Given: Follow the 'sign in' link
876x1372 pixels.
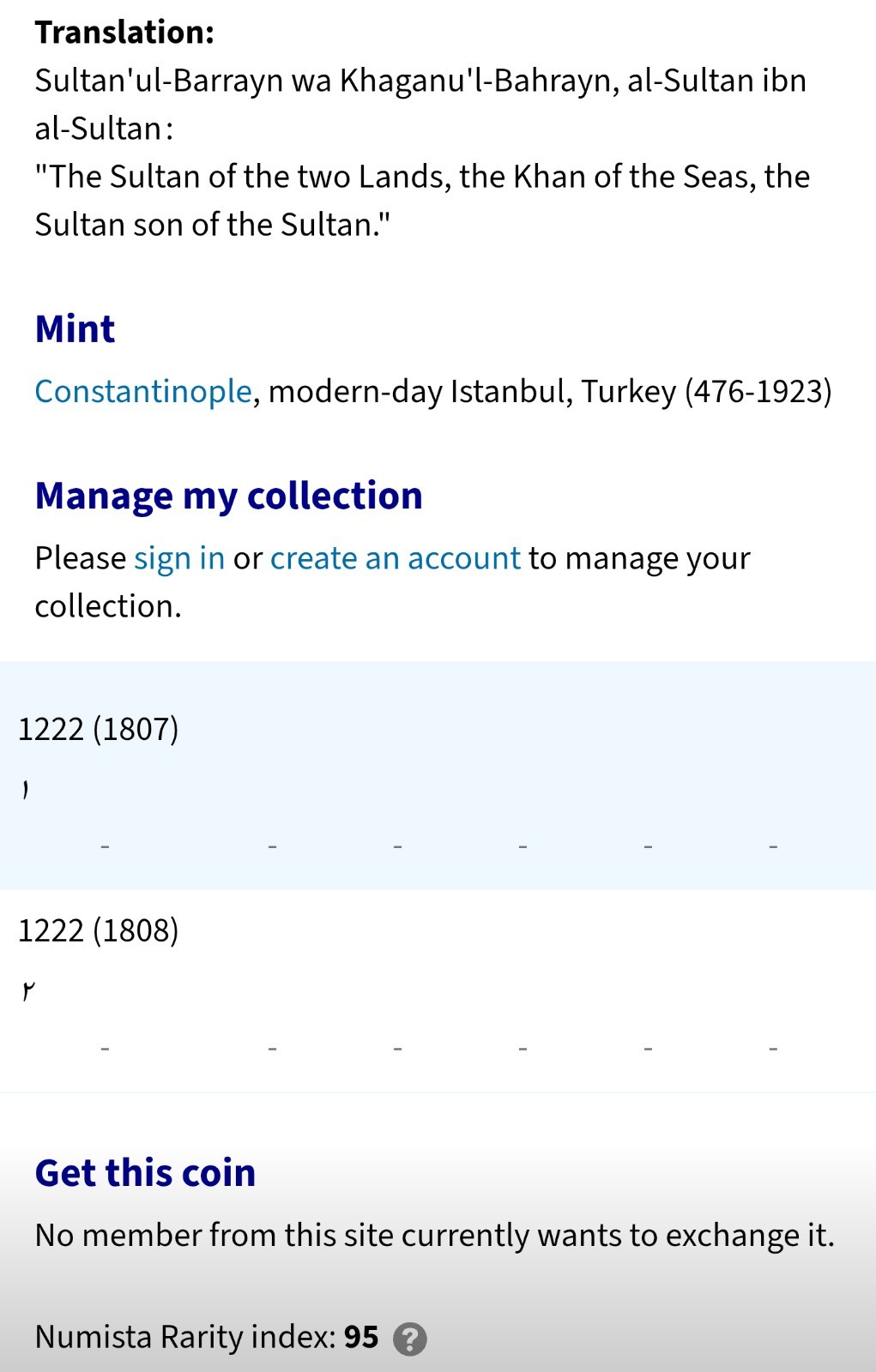Looking at the screenshot, I should [x=179, y=558].
